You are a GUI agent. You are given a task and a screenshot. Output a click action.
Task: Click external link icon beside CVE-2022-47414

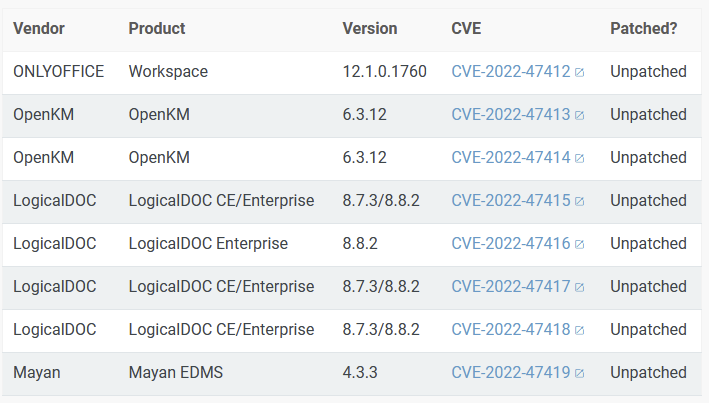tap(580, 159)
